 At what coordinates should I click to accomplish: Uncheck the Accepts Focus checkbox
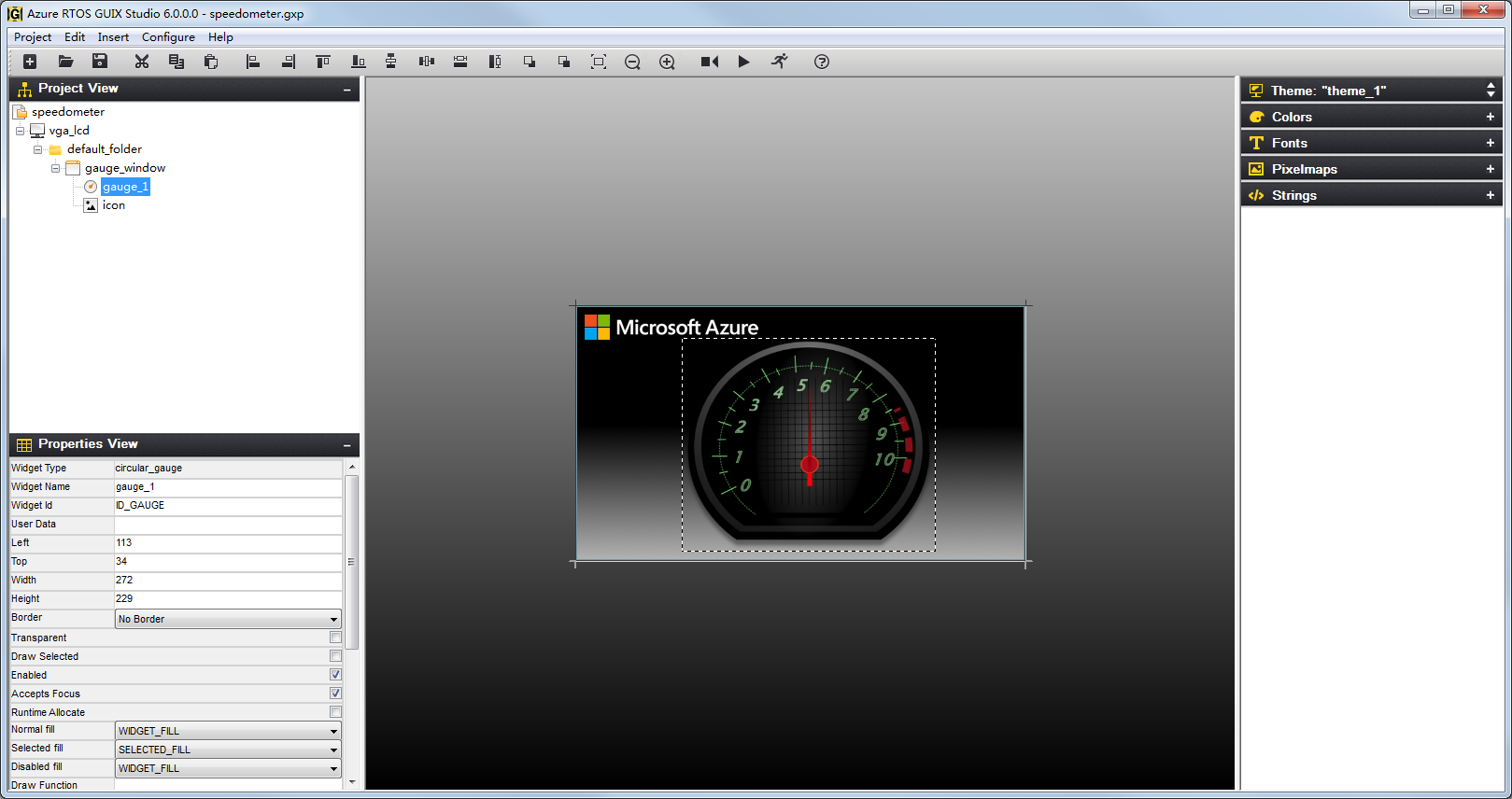point(335,694)
